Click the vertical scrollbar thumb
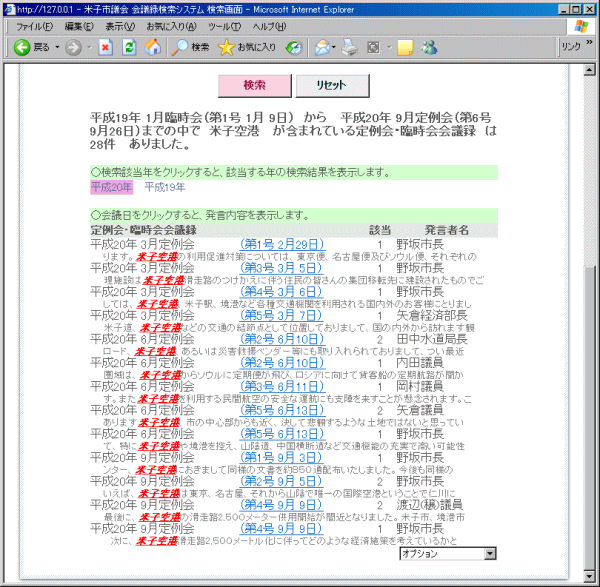 click(x=589, y=417)
